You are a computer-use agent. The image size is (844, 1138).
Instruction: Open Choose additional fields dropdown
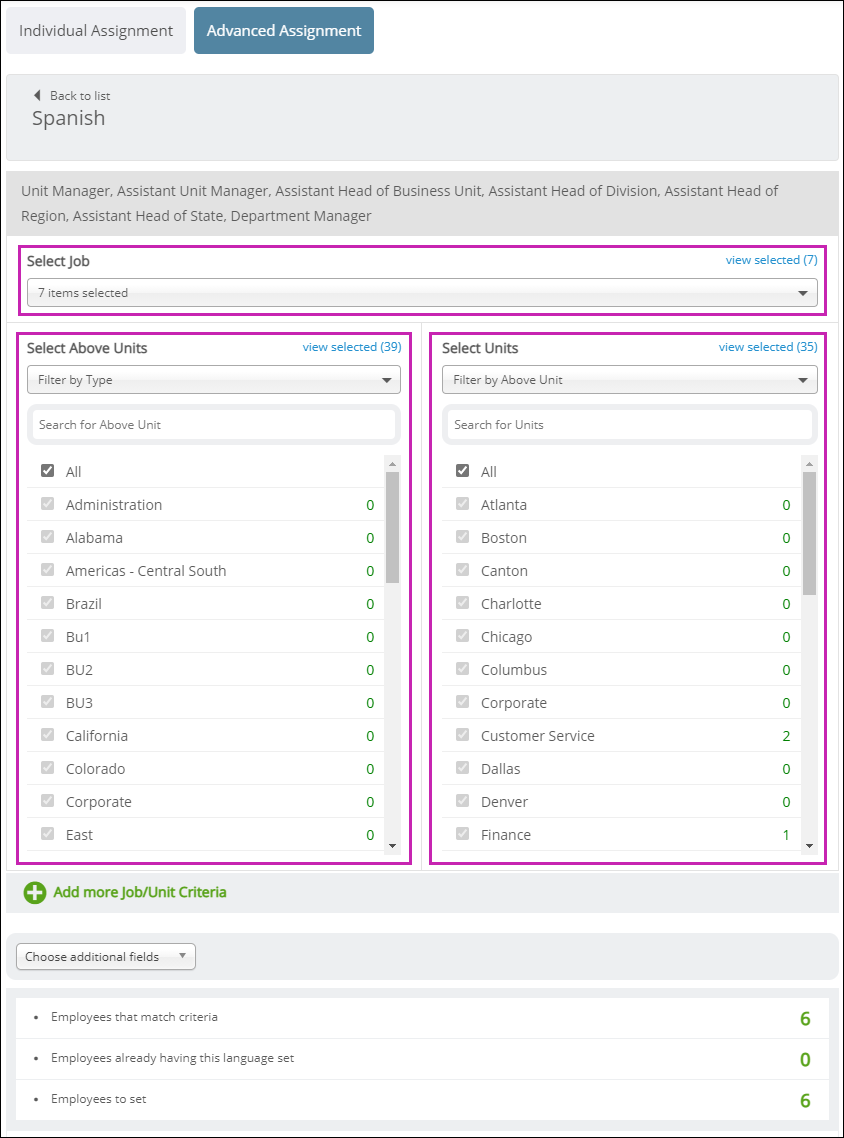106,957
